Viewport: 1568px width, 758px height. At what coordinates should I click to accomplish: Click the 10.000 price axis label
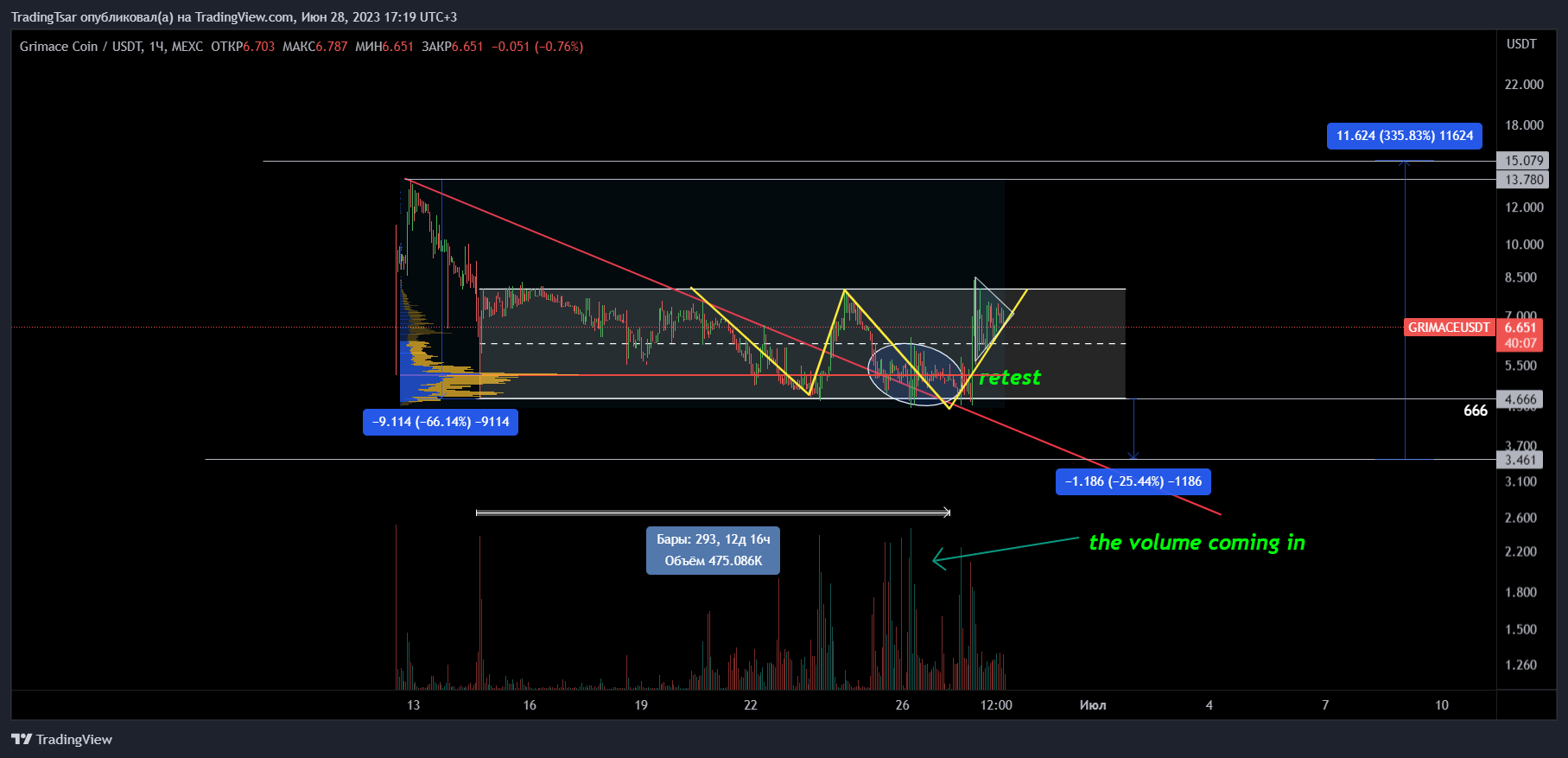coord(1524,245)
